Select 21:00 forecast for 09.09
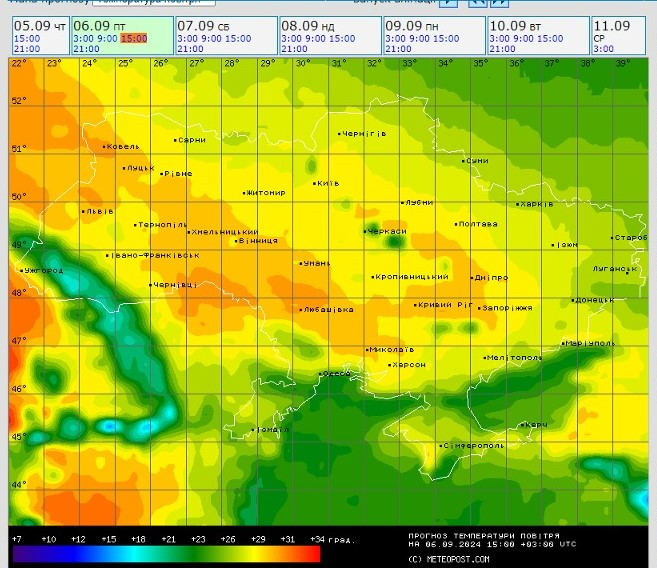 398,48
